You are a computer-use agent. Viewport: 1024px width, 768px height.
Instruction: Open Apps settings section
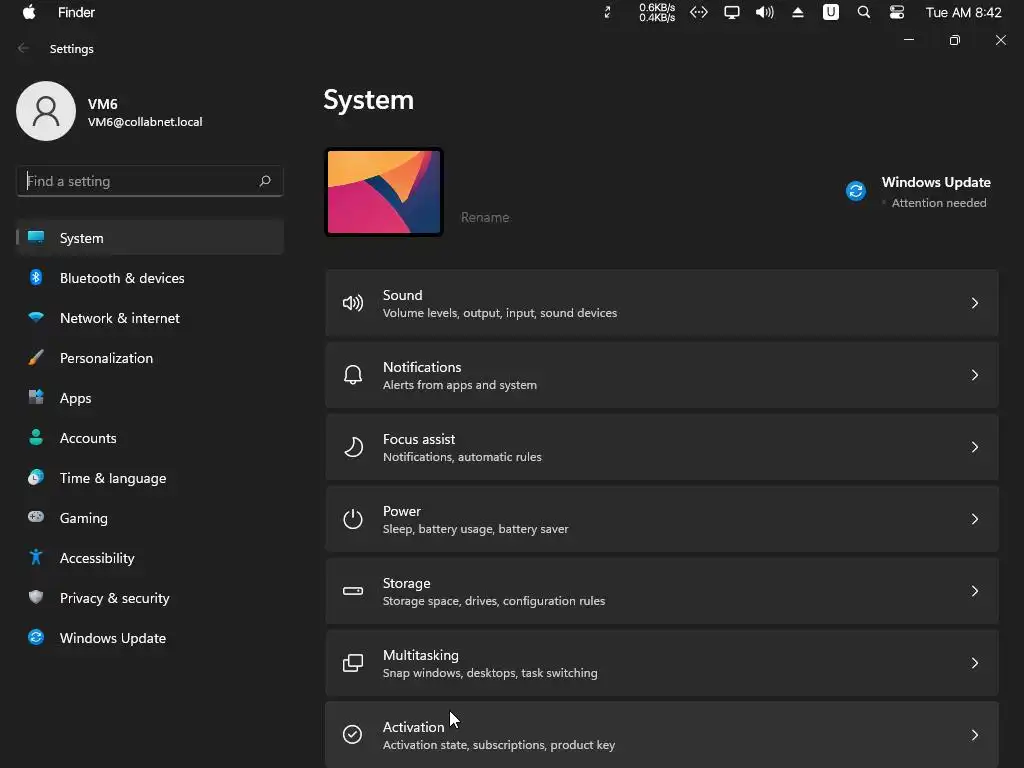point(150,398)
